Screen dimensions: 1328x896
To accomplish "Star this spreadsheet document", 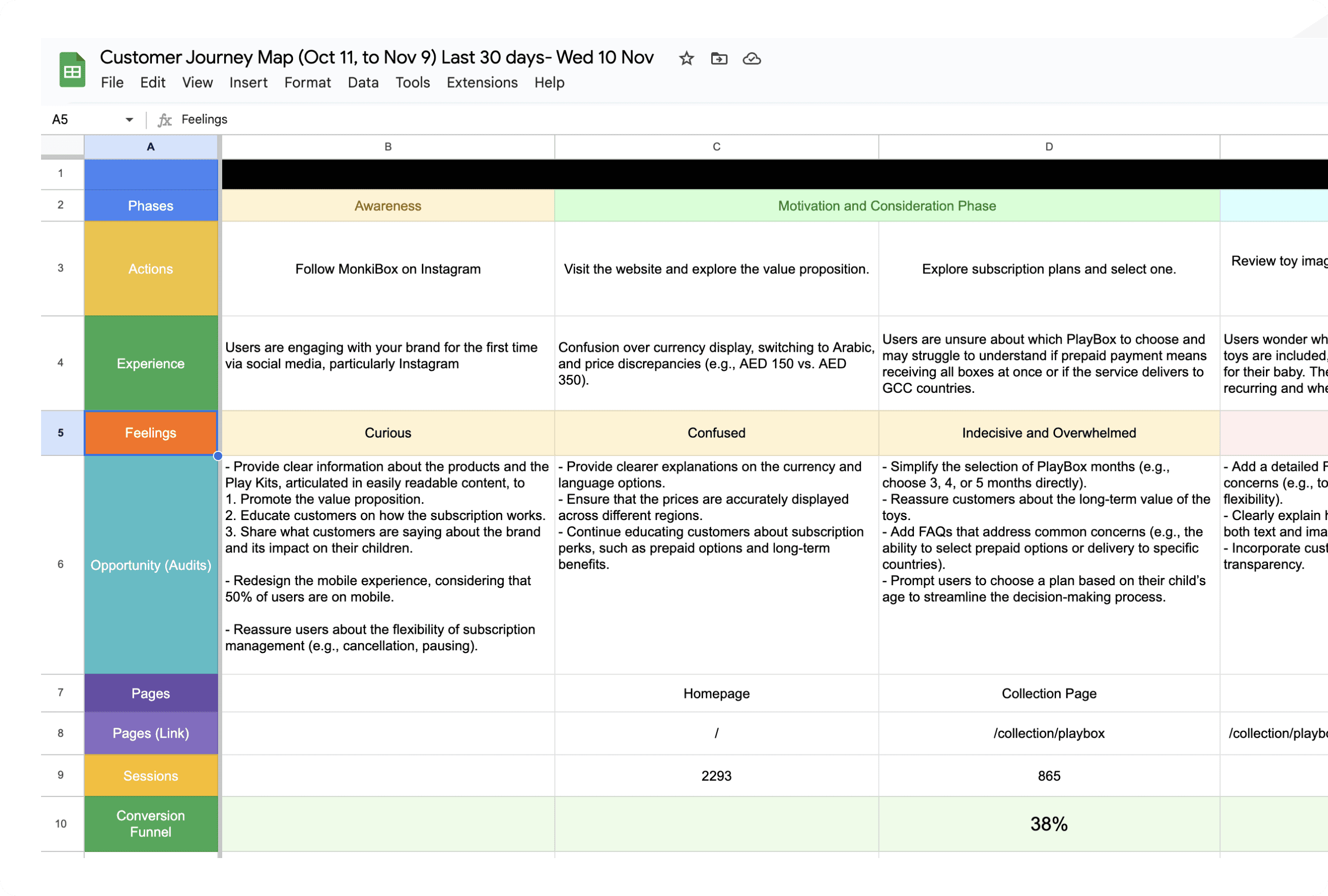I will [x=686, y=58].
